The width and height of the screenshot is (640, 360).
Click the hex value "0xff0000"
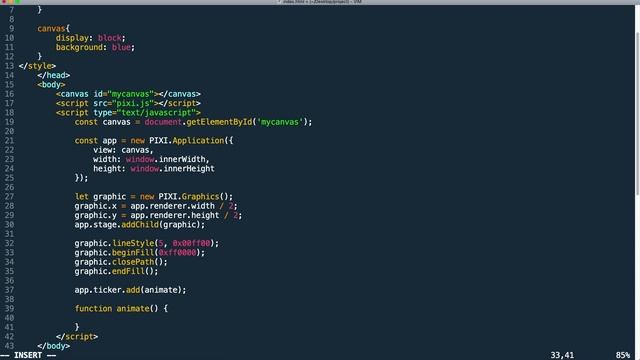[177, 253]
